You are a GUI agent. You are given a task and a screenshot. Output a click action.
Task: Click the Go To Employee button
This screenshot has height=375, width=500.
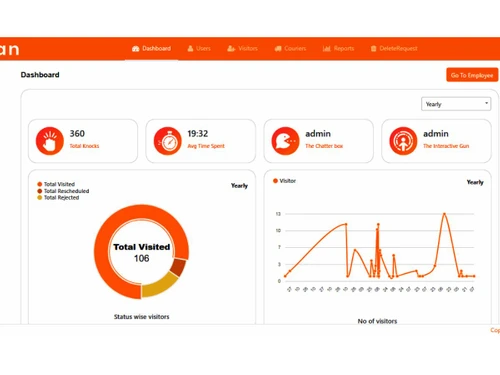(x=472, y=75)
